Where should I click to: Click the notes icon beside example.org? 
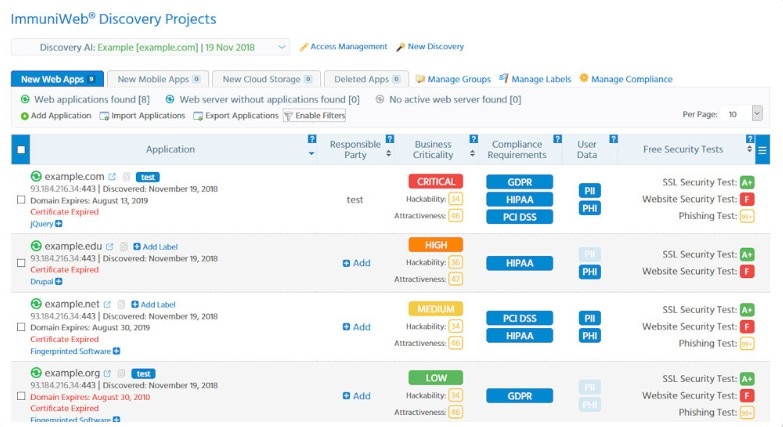(x=121, y=374)
